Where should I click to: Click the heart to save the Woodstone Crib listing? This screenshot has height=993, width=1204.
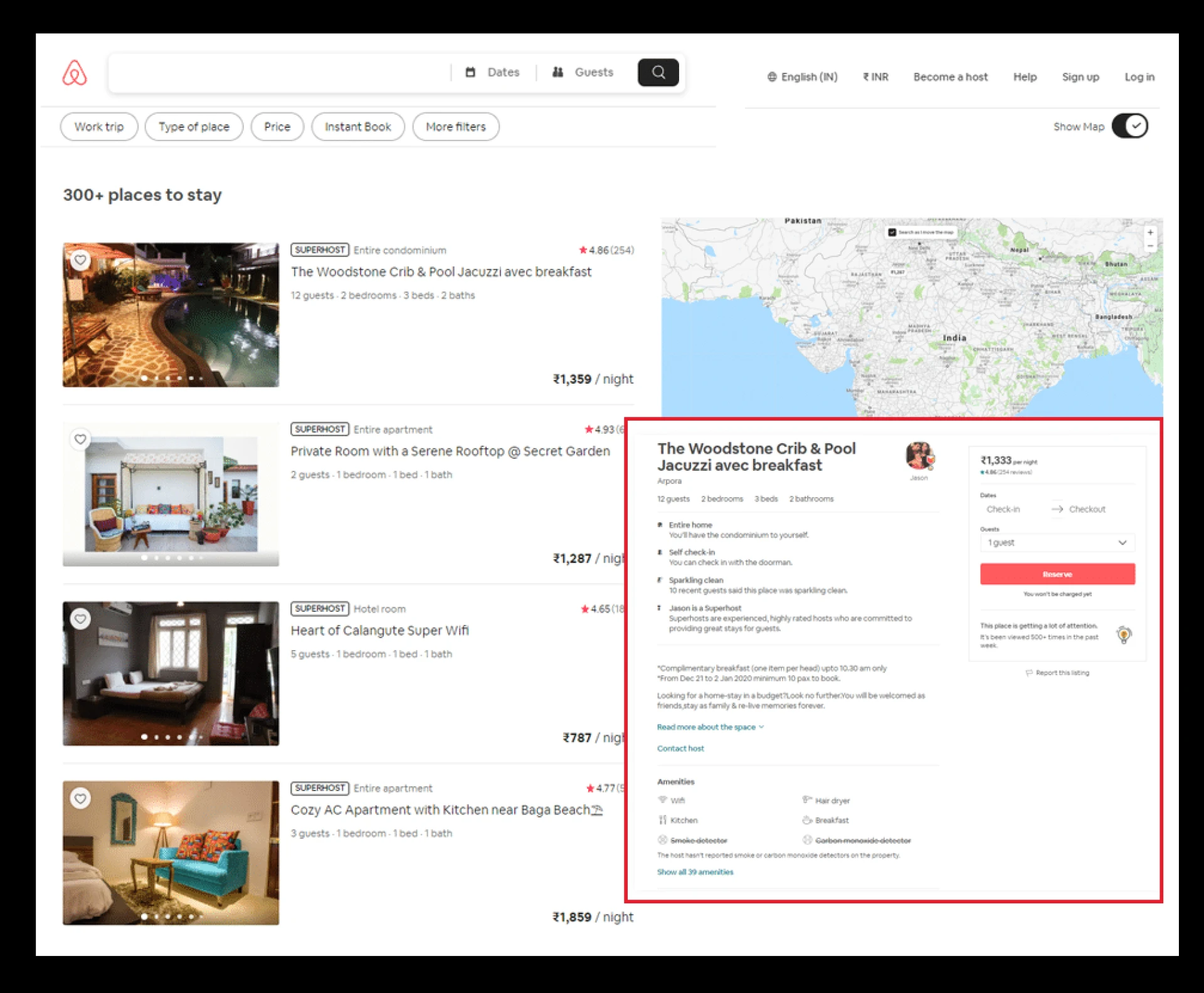coord(80,260)
